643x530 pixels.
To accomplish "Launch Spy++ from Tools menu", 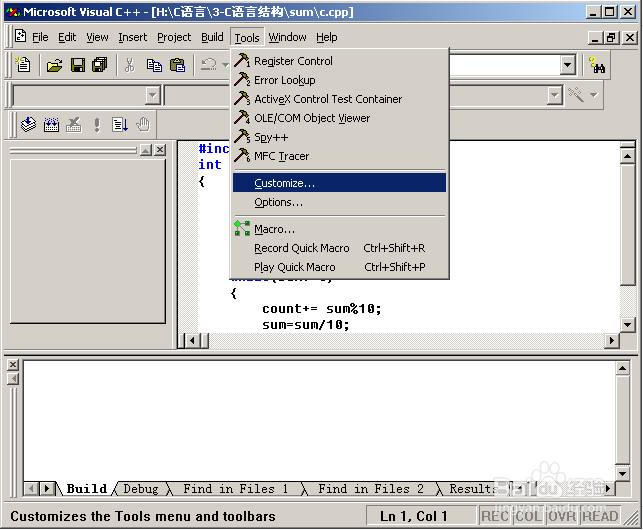I will pos(339,137).
